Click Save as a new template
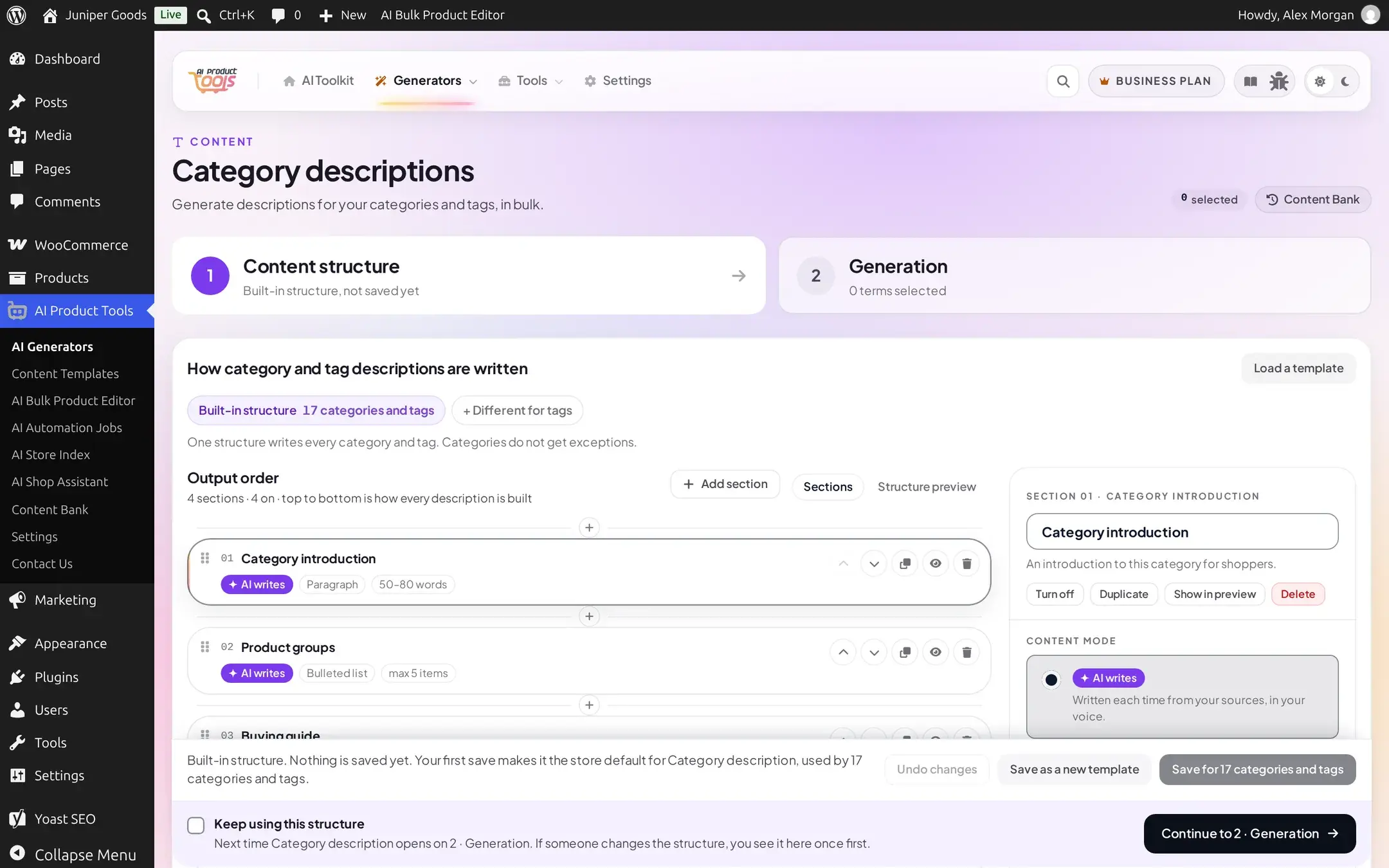Screen dimensions: 1389x868 coord(1074,769)
